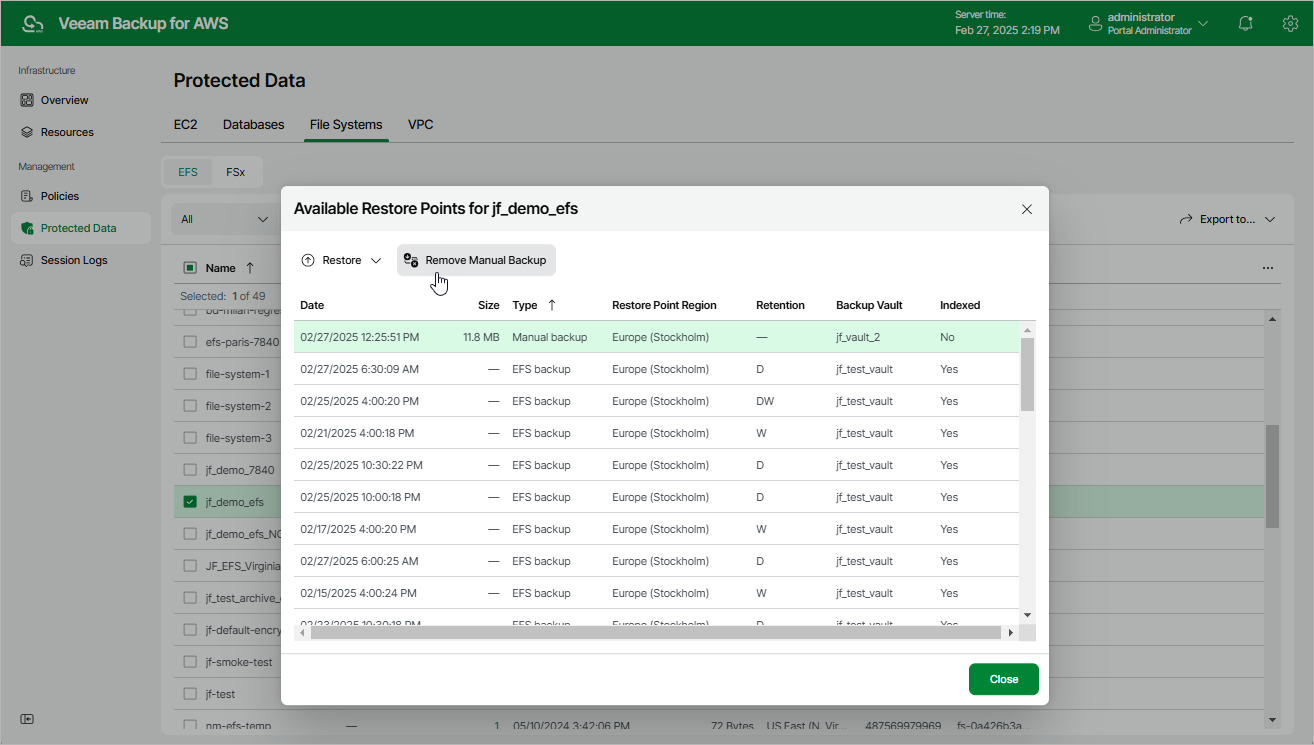Select the 02/27/2025 12:25:51 PM manual backup row
This screenshot has height=745, width=1314.
657,337
